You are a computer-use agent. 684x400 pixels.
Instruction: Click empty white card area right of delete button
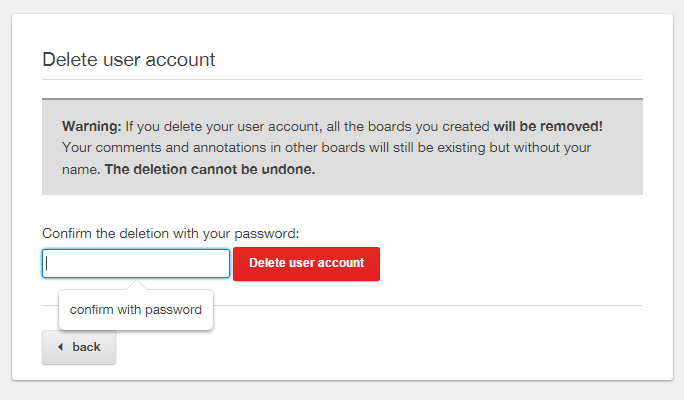click(x=510, y=263)
